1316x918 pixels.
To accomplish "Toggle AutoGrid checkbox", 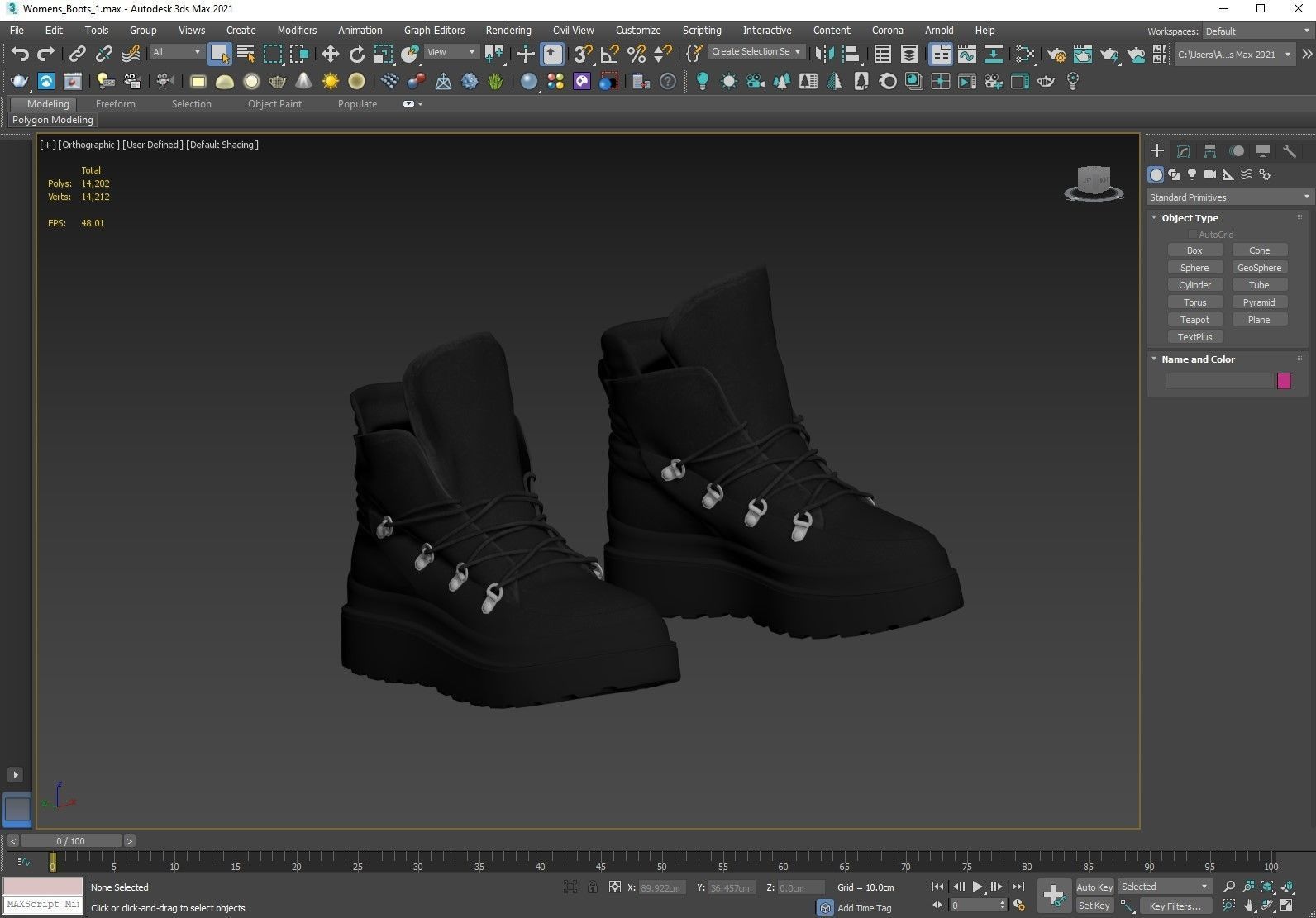I will pyautogui.click(x=1192, y=235).
